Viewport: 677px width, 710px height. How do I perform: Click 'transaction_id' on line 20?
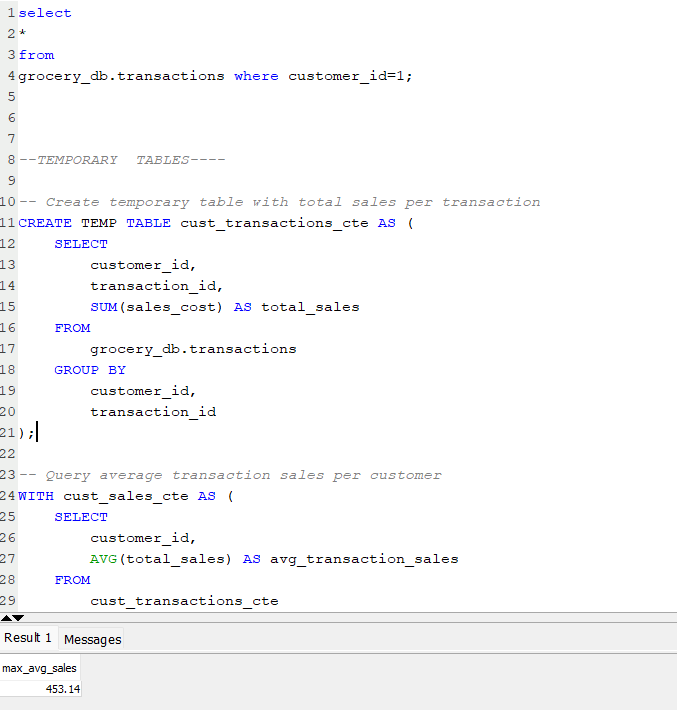click(x=153, y=412)
